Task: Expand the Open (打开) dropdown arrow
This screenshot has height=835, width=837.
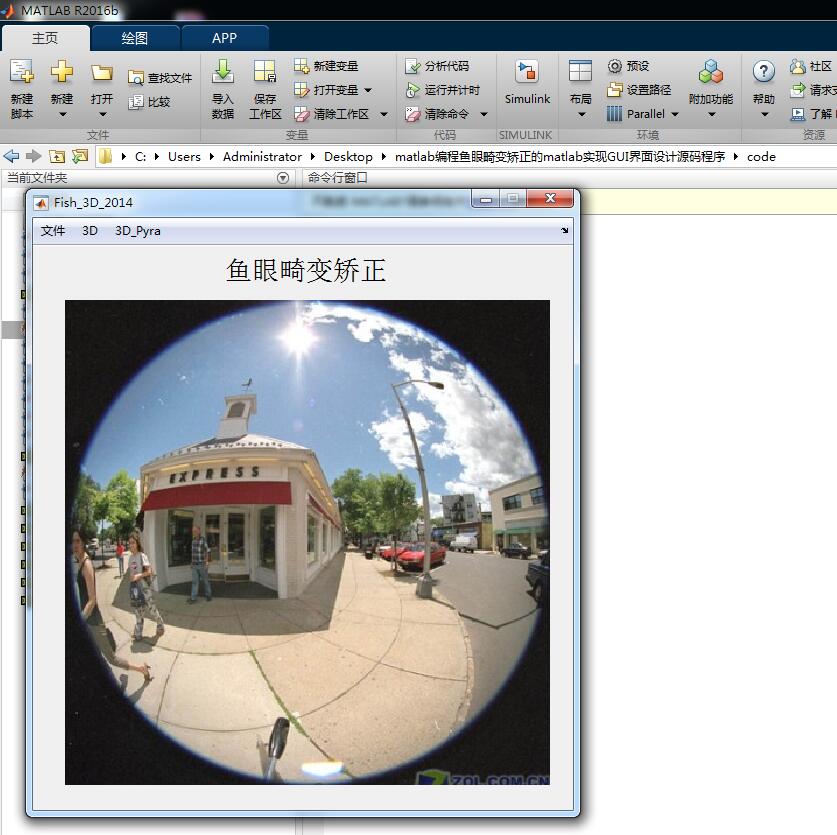Action: point(102,114)
